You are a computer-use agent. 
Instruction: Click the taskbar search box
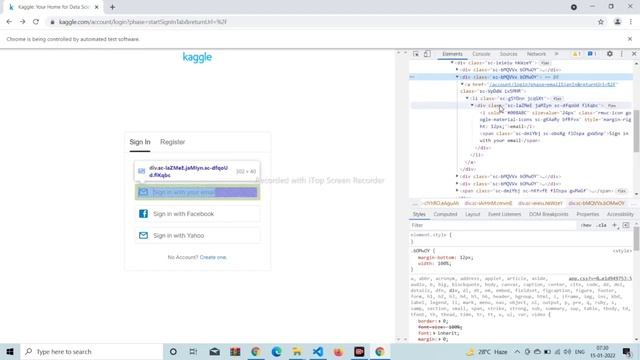[91, 351]
